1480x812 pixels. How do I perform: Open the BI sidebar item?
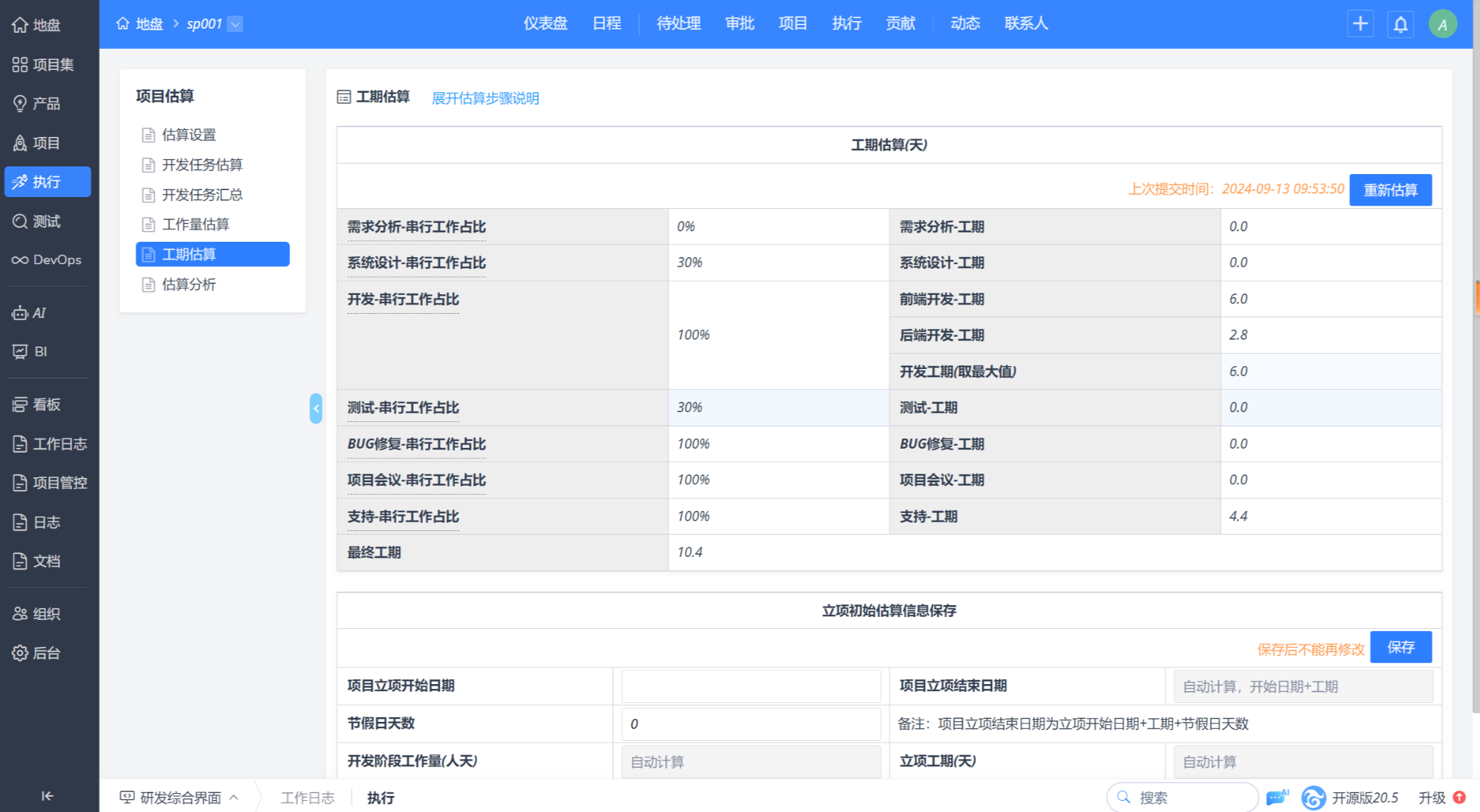coord(31,351)
